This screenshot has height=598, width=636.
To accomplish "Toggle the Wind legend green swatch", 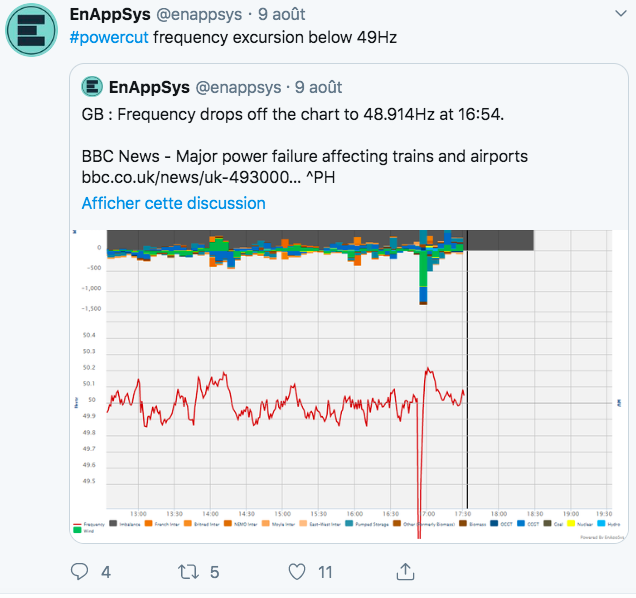I will [77, 530].
